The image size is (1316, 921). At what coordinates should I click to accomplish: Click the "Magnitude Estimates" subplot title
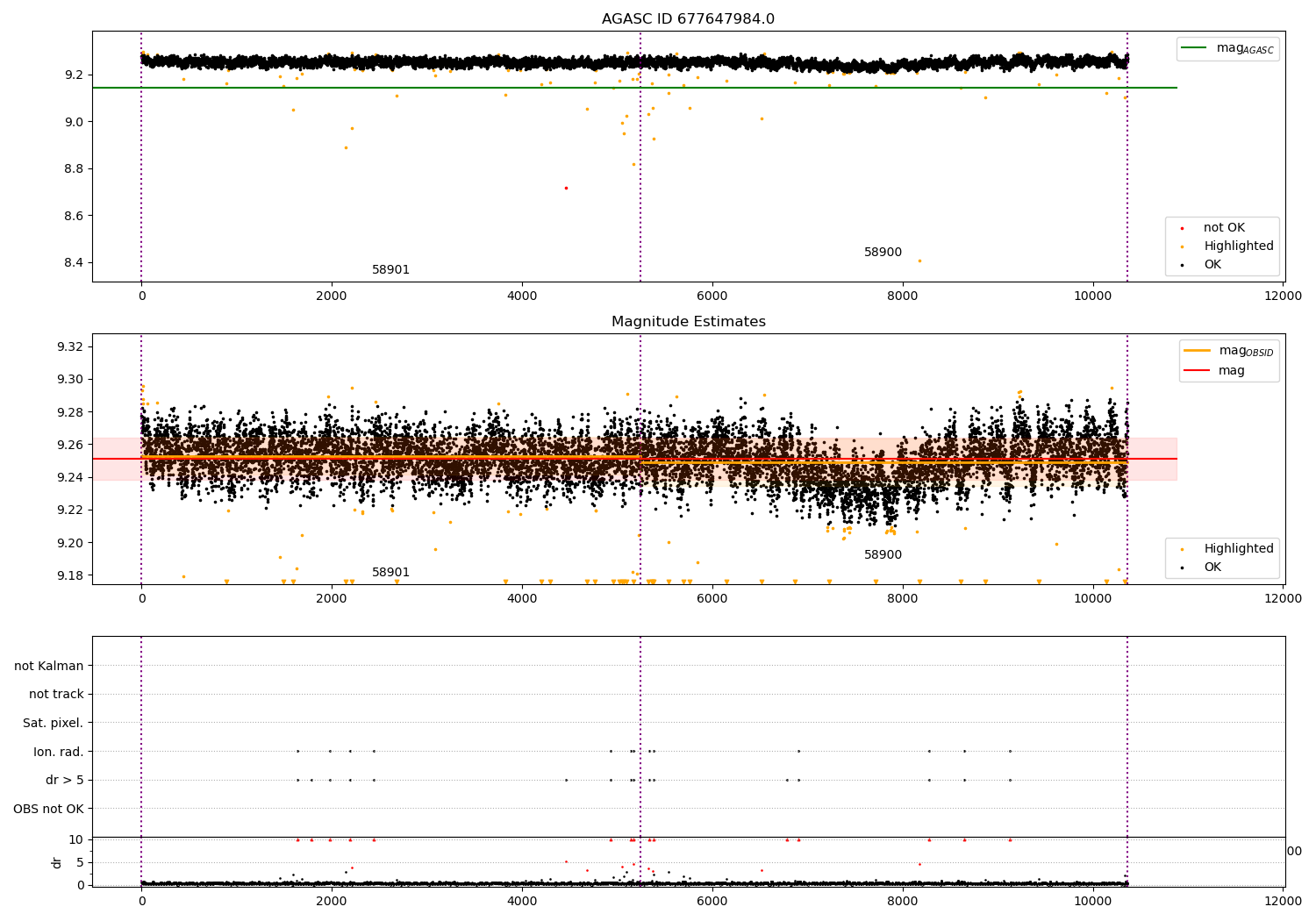point(688,322)
